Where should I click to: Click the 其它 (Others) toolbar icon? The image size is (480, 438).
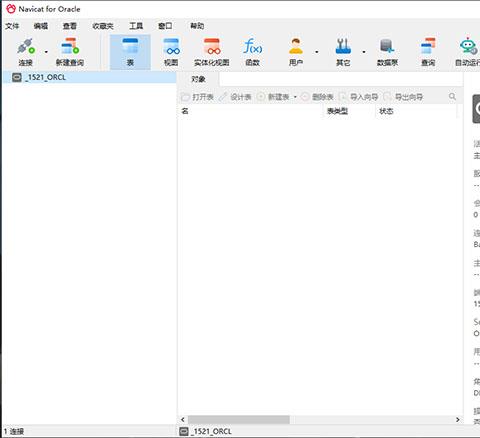(343, 52)
